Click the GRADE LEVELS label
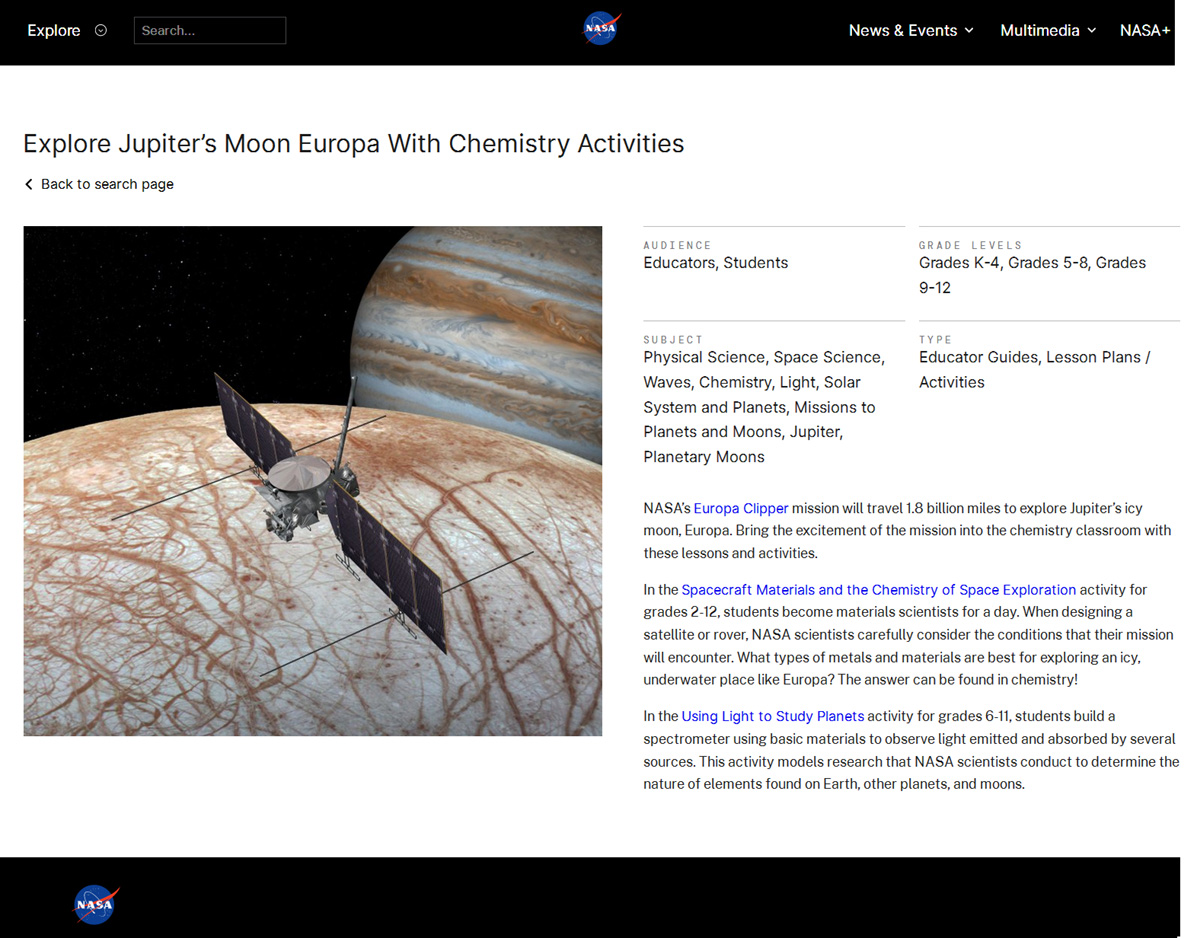Image resolution: width=1200 pixels, height=938 pixels. (971, 245)
